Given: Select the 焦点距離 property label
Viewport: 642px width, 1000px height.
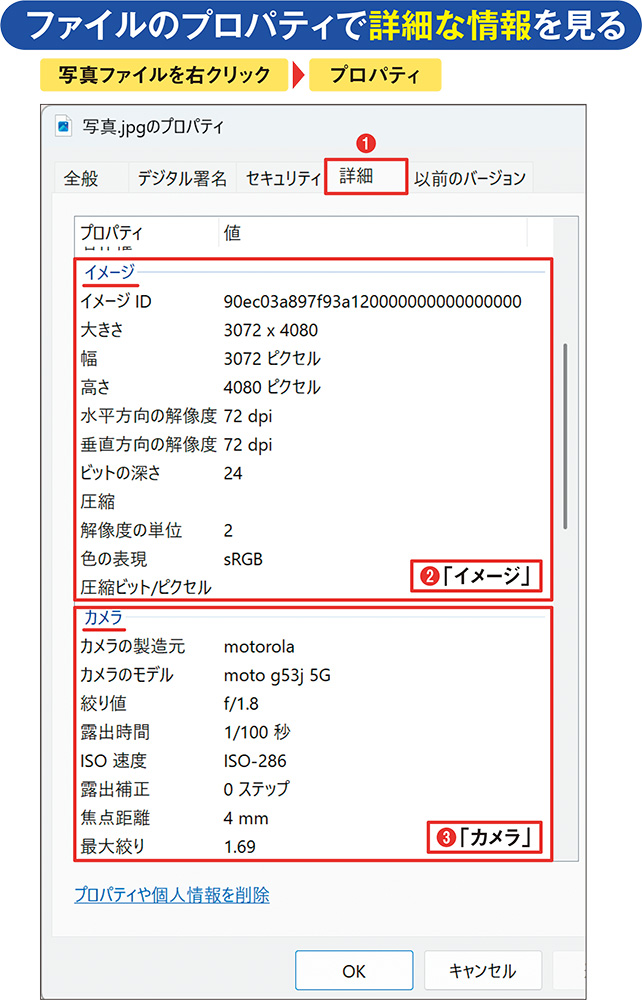Looking at the screenshot, I should (115, 818).
